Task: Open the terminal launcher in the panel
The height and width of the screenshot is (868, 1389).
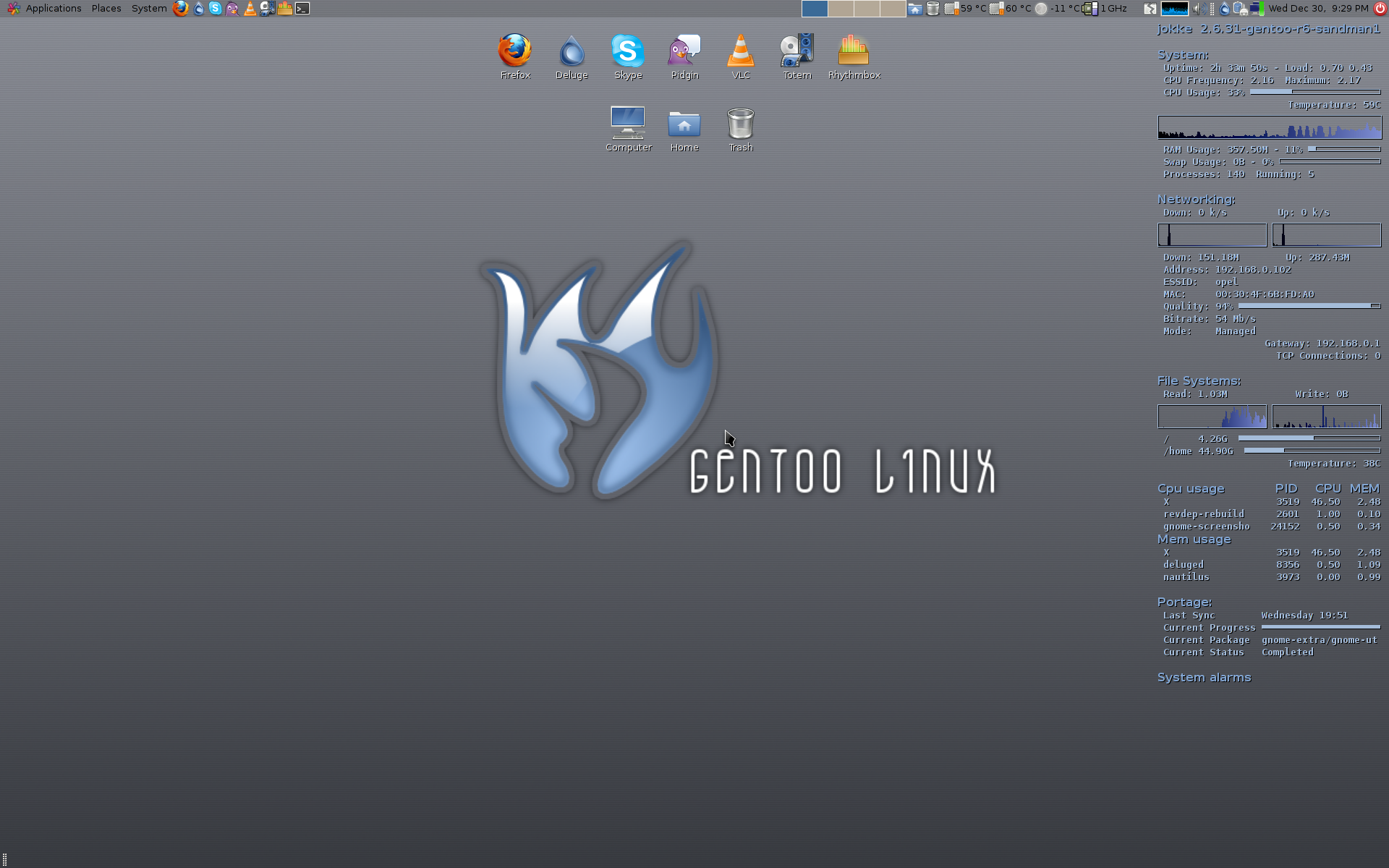Action: click(x=302, y=9)
